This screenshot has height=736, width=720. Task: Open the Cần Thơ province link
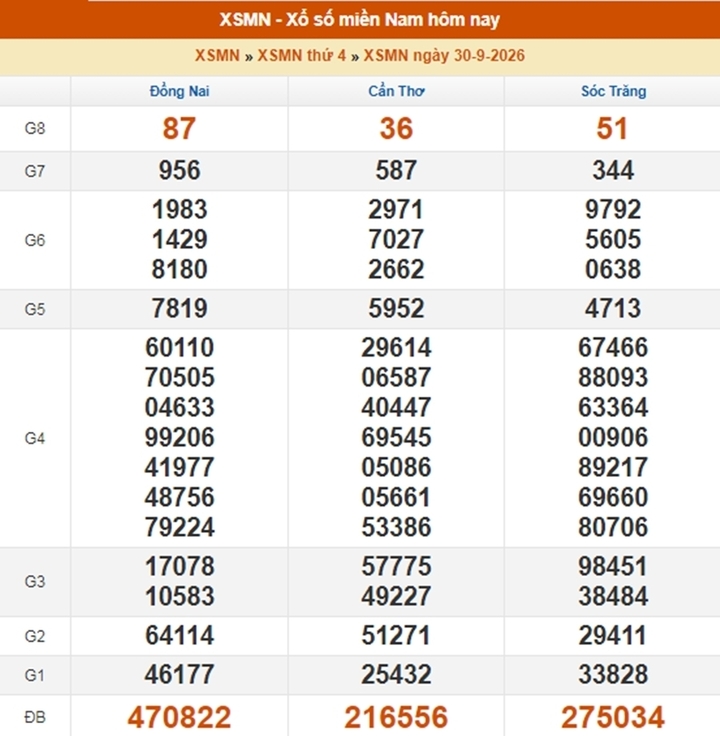point(396,91)
